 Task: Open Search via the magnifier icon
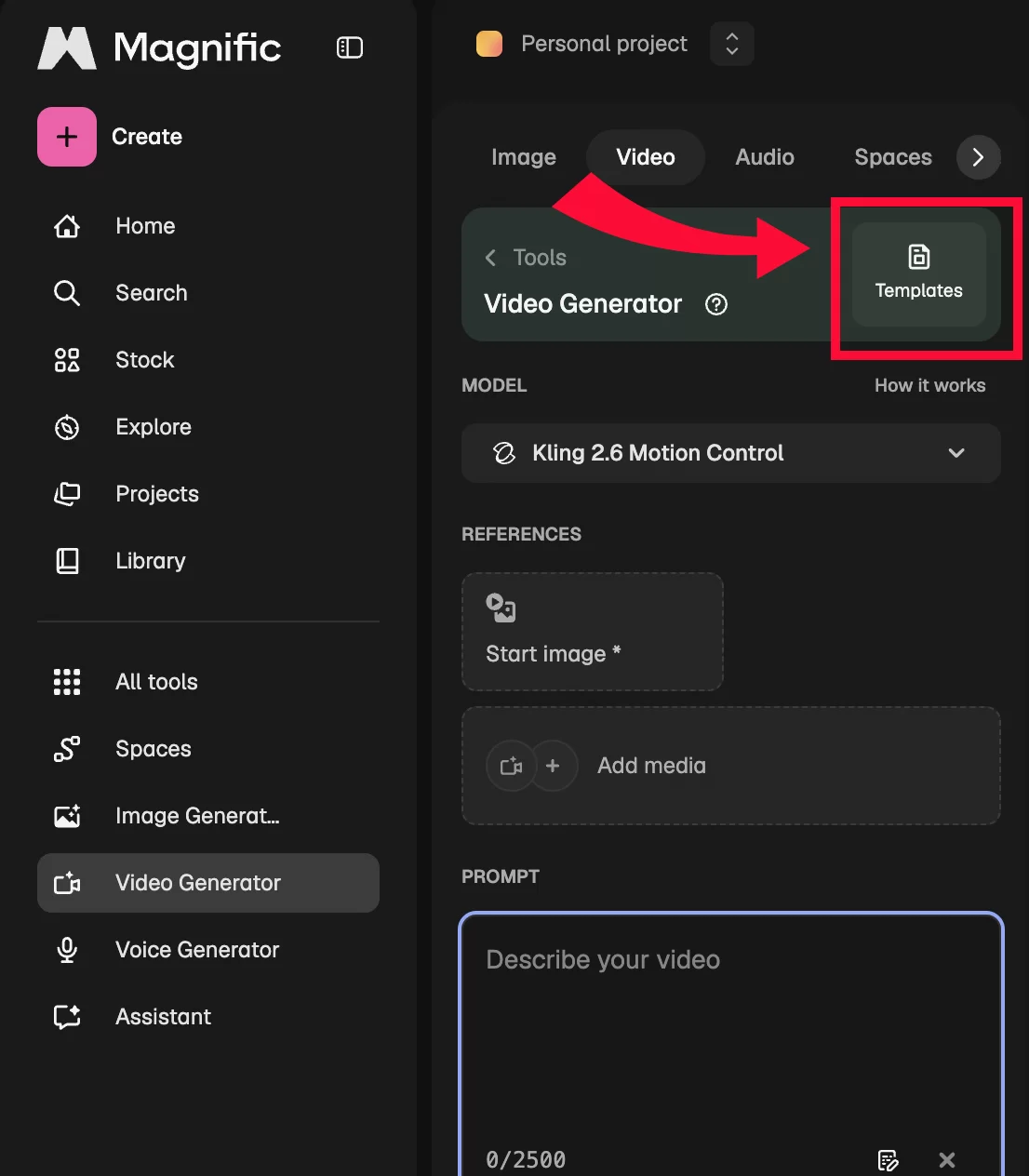[67, 293]
